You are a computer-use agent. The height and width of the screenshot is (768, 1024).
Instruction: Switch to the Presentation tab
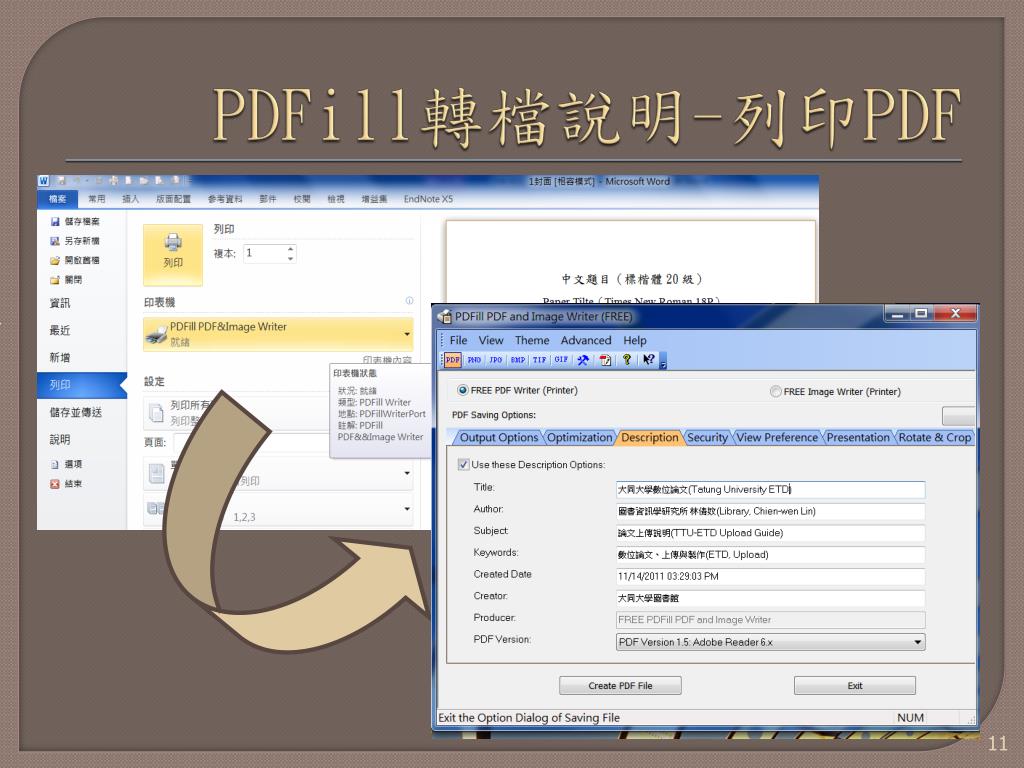click(857, 438)
